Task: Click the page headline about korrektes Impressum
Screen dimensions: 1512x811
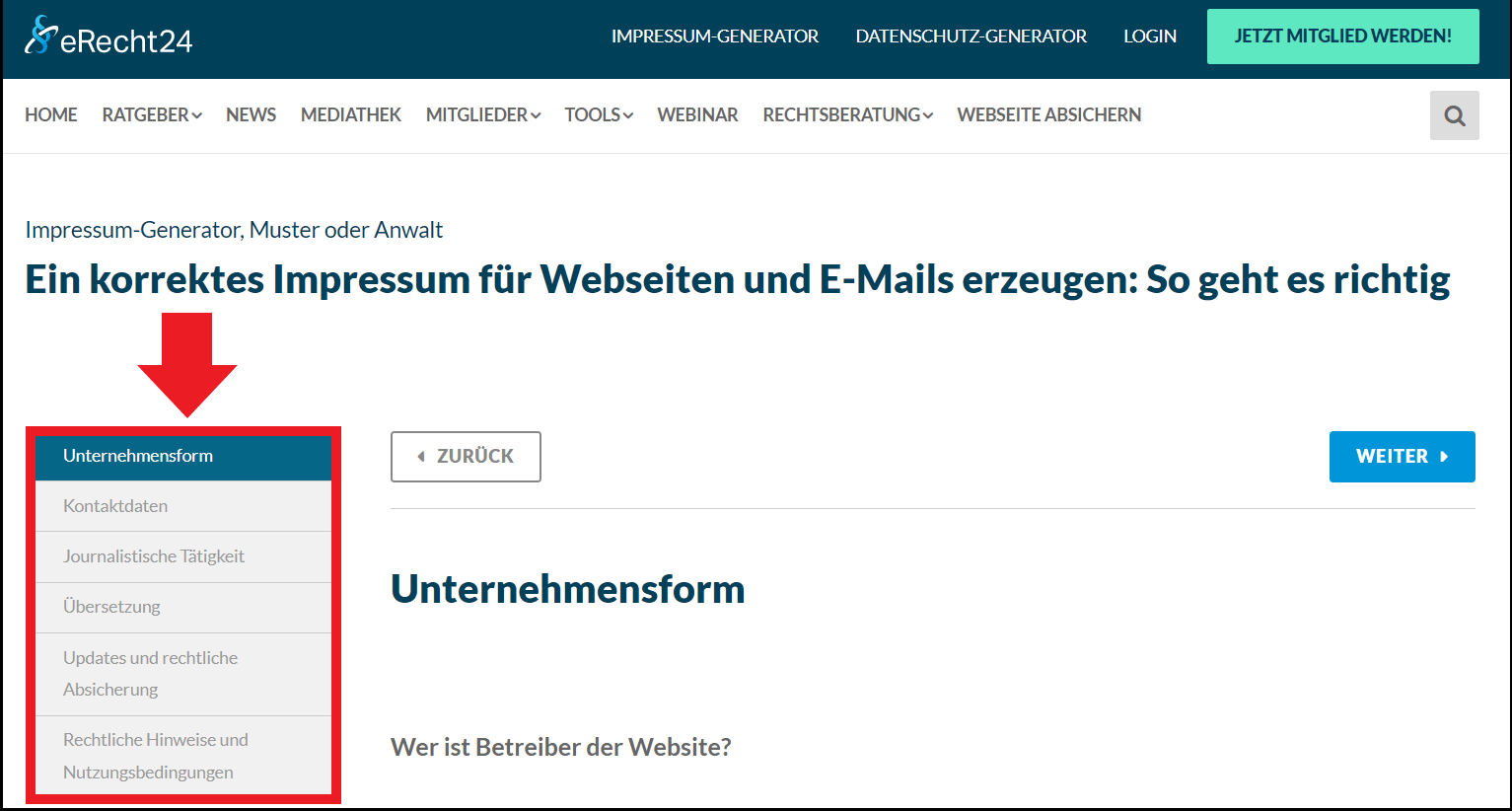Action: 738,279
